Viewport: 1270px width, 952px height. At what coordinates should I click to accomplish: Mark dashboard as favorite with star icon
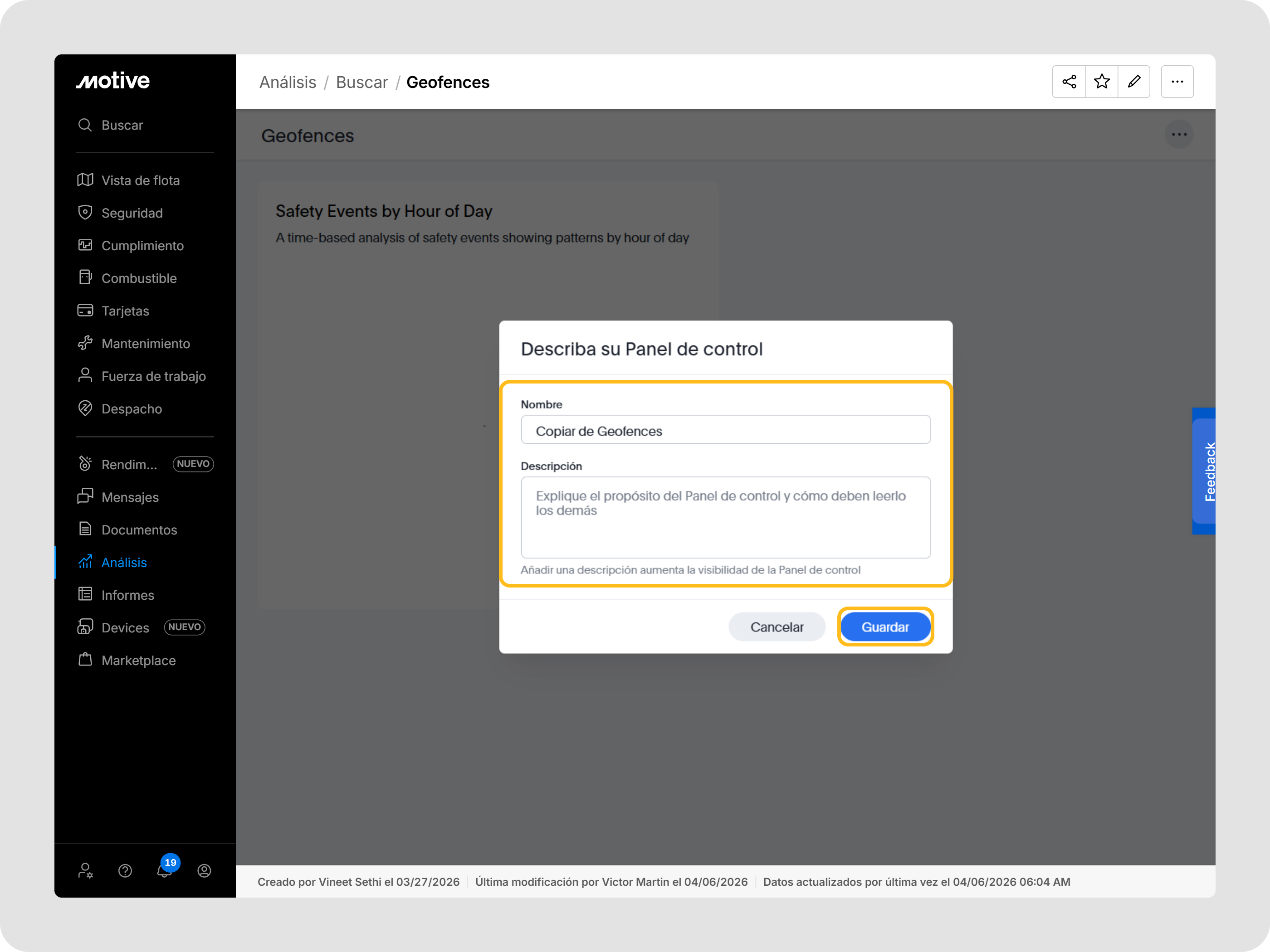(x=1101, y=82)
